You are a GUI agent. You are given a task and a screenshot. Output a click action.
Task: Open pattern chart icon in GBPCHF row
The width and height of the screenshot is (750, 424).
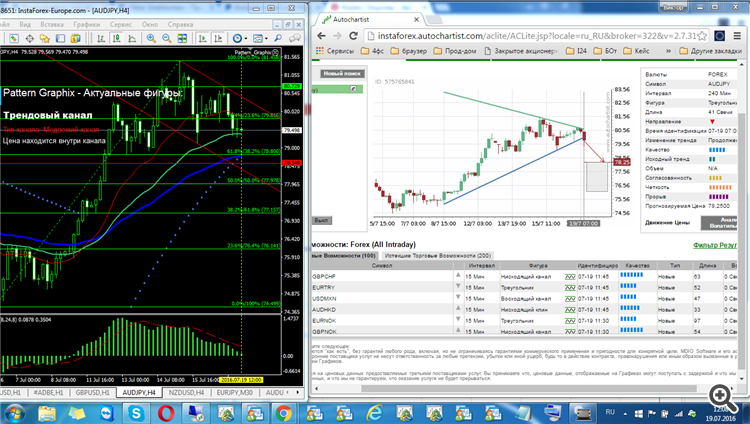tap(570, 277)
